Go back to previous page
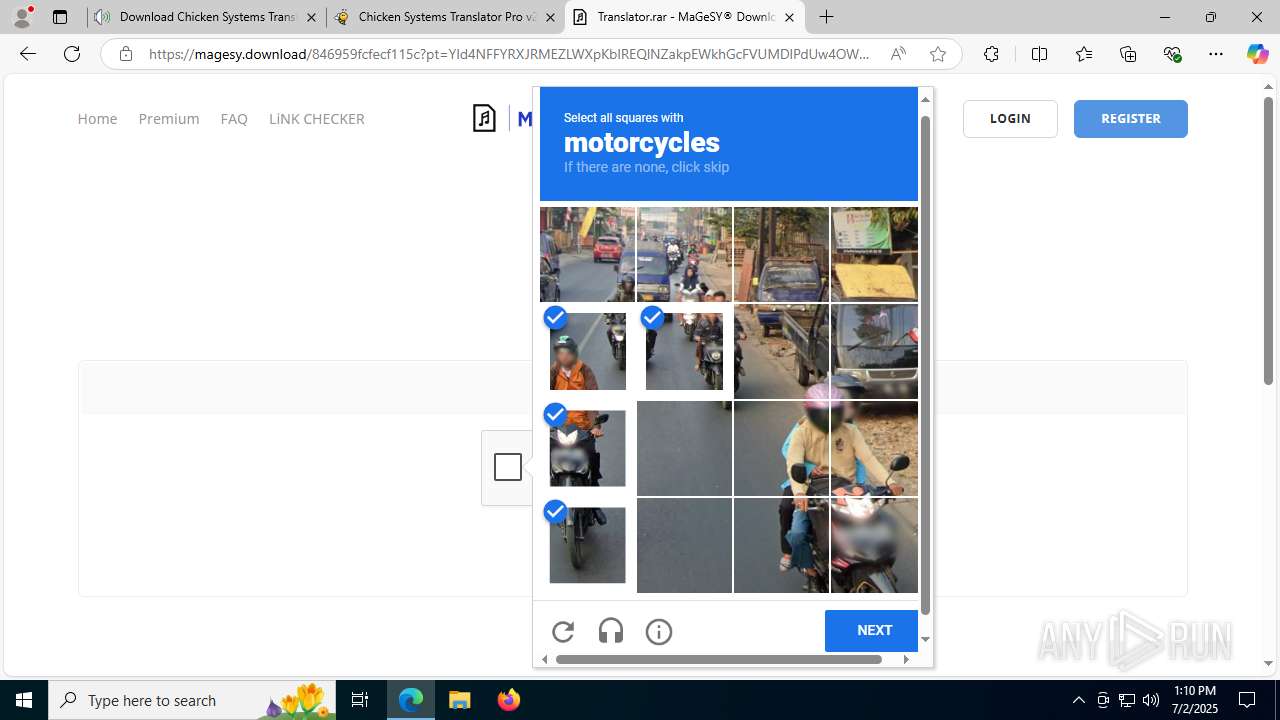Image resolution: width=1280 pixels, height=720 pixels. click(x=28, y=54)
